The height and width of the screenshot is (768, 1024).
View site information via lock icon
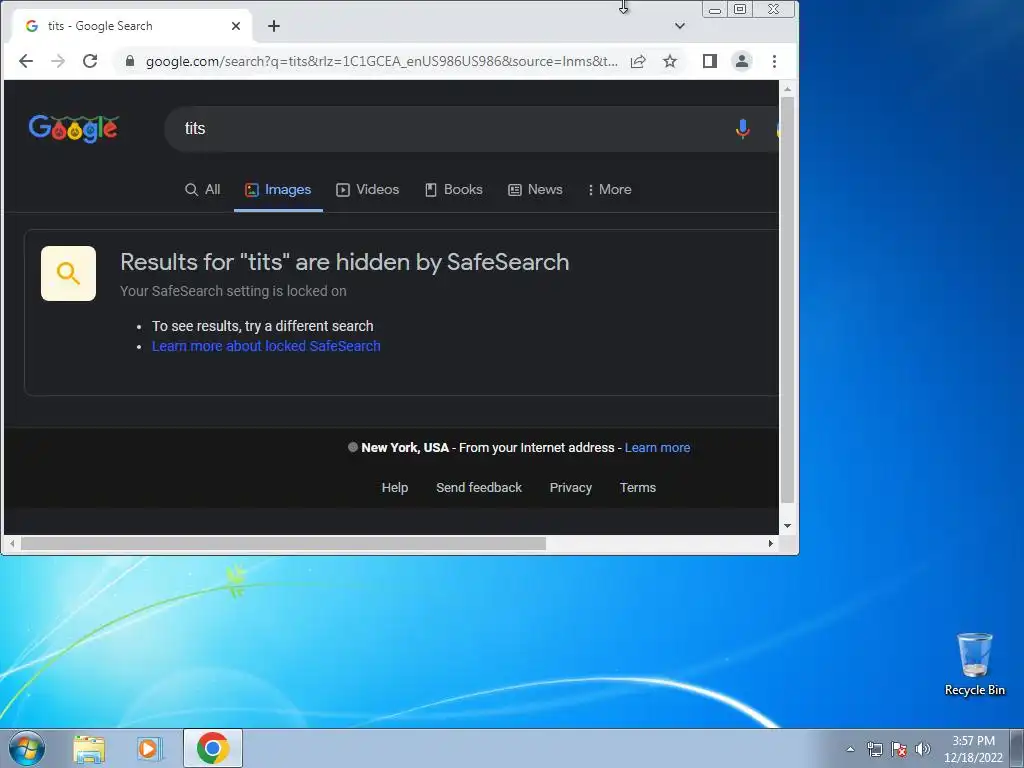tap(129, 61)
